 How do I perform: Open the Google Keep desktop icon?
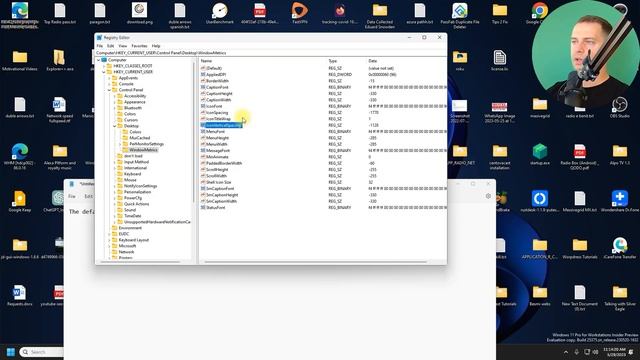pos(20,202)
